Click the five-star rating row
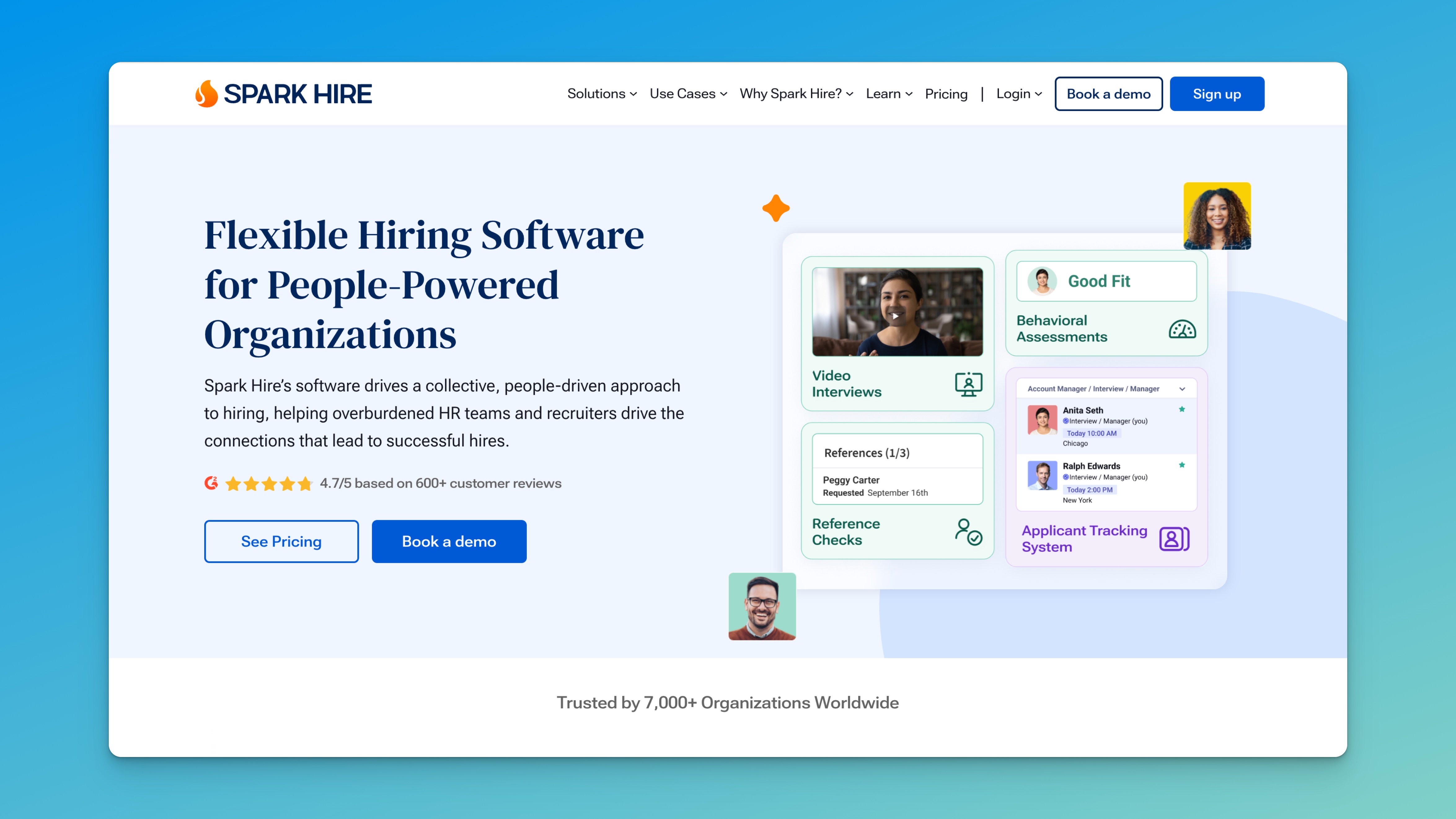 tap(268, 484)
